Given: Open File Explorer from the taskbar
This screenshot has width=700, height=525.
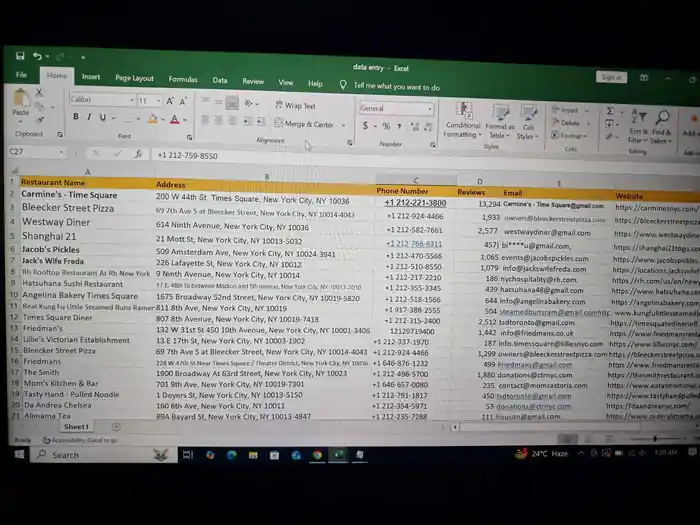Looking at the screenshot, I should point(253,455).
